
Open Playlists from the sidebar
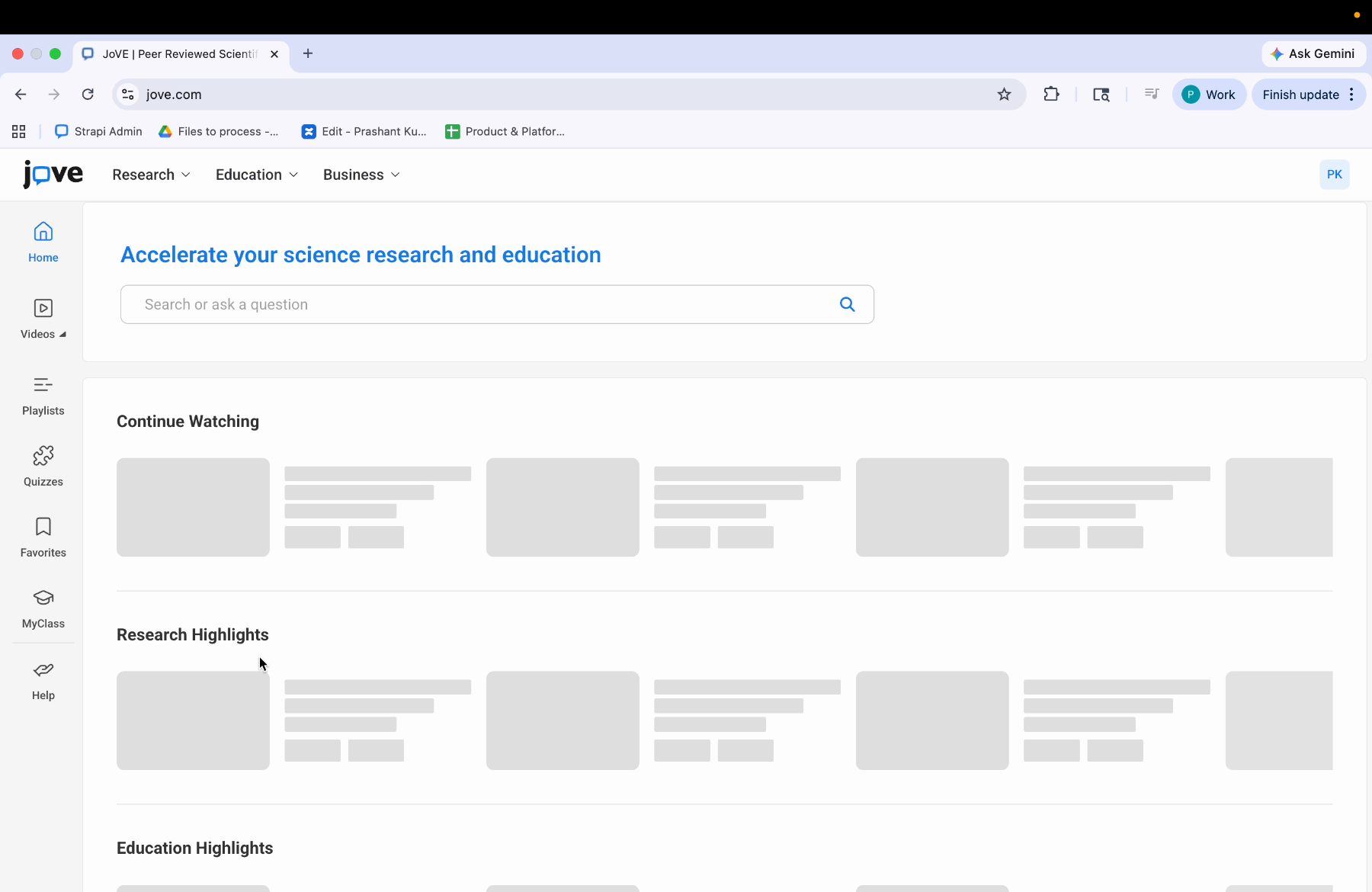click(x=43, y=396)
